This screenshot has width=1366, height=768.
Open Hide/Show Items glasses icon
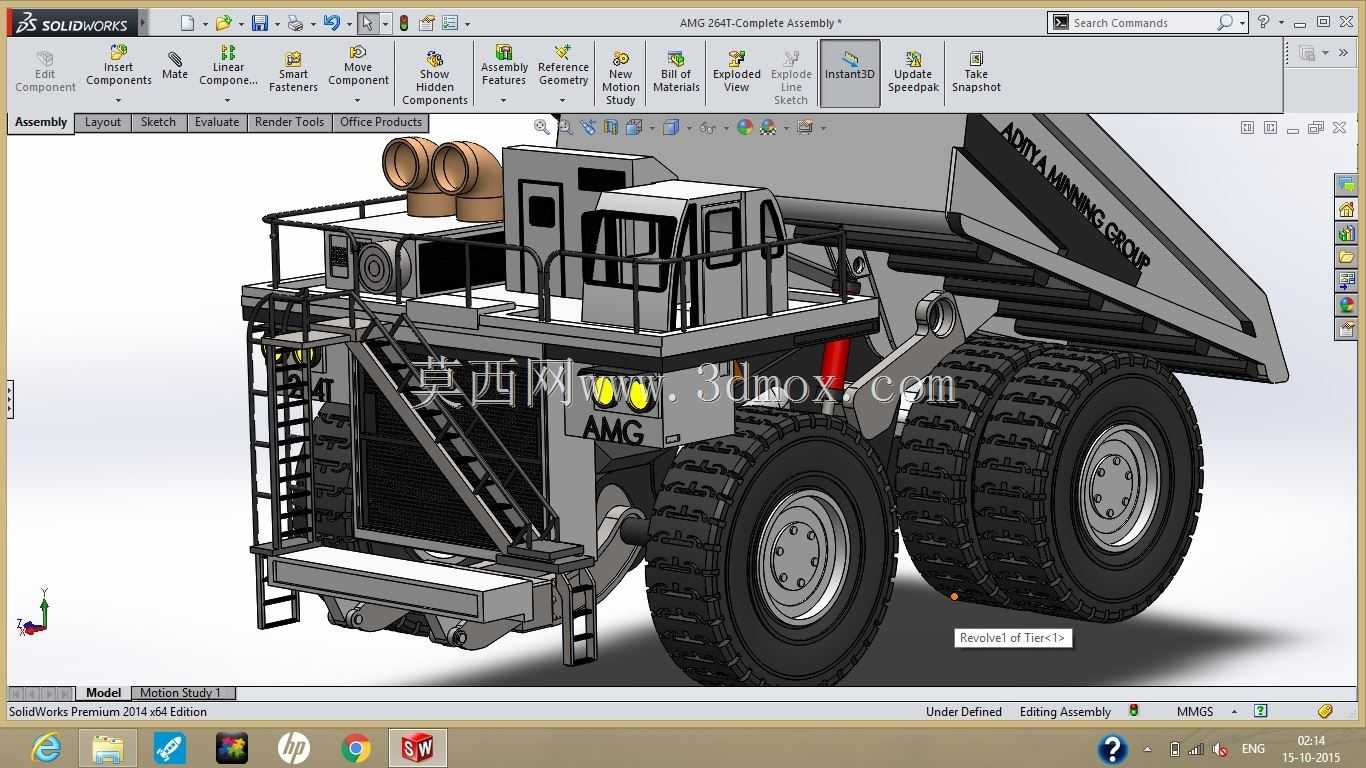point(707,127)
